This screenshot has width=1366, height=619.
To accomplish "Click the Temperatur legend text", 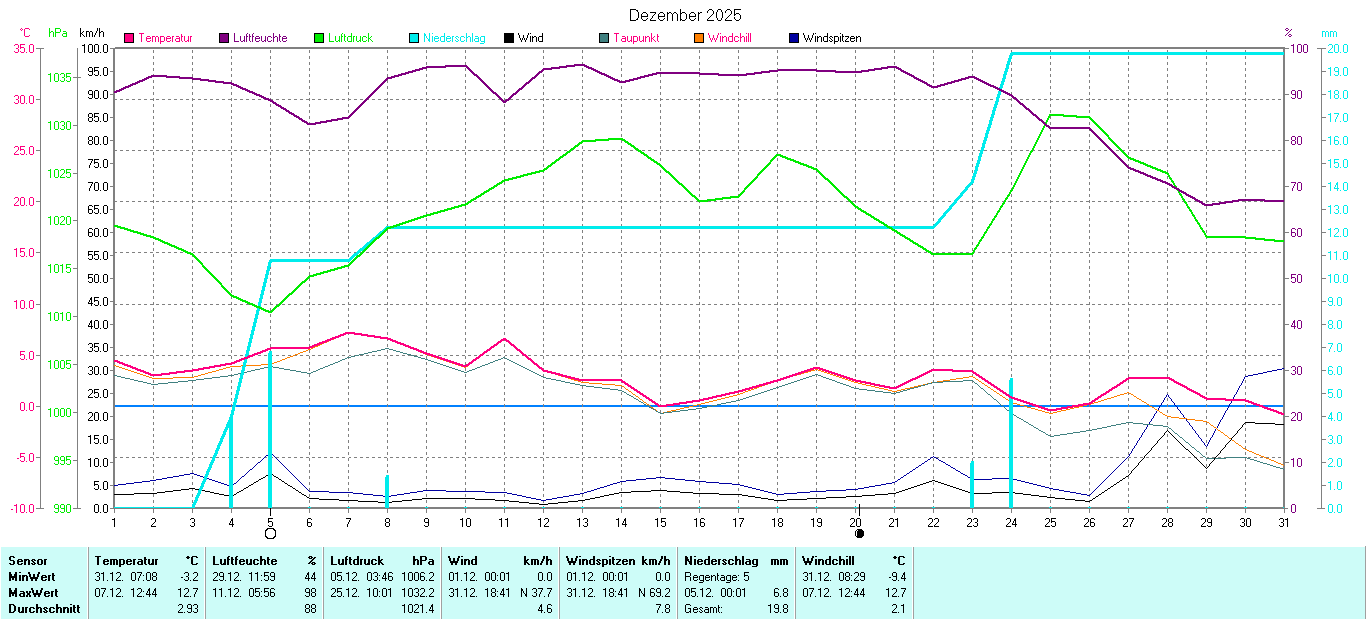I will tap(165, 38).
